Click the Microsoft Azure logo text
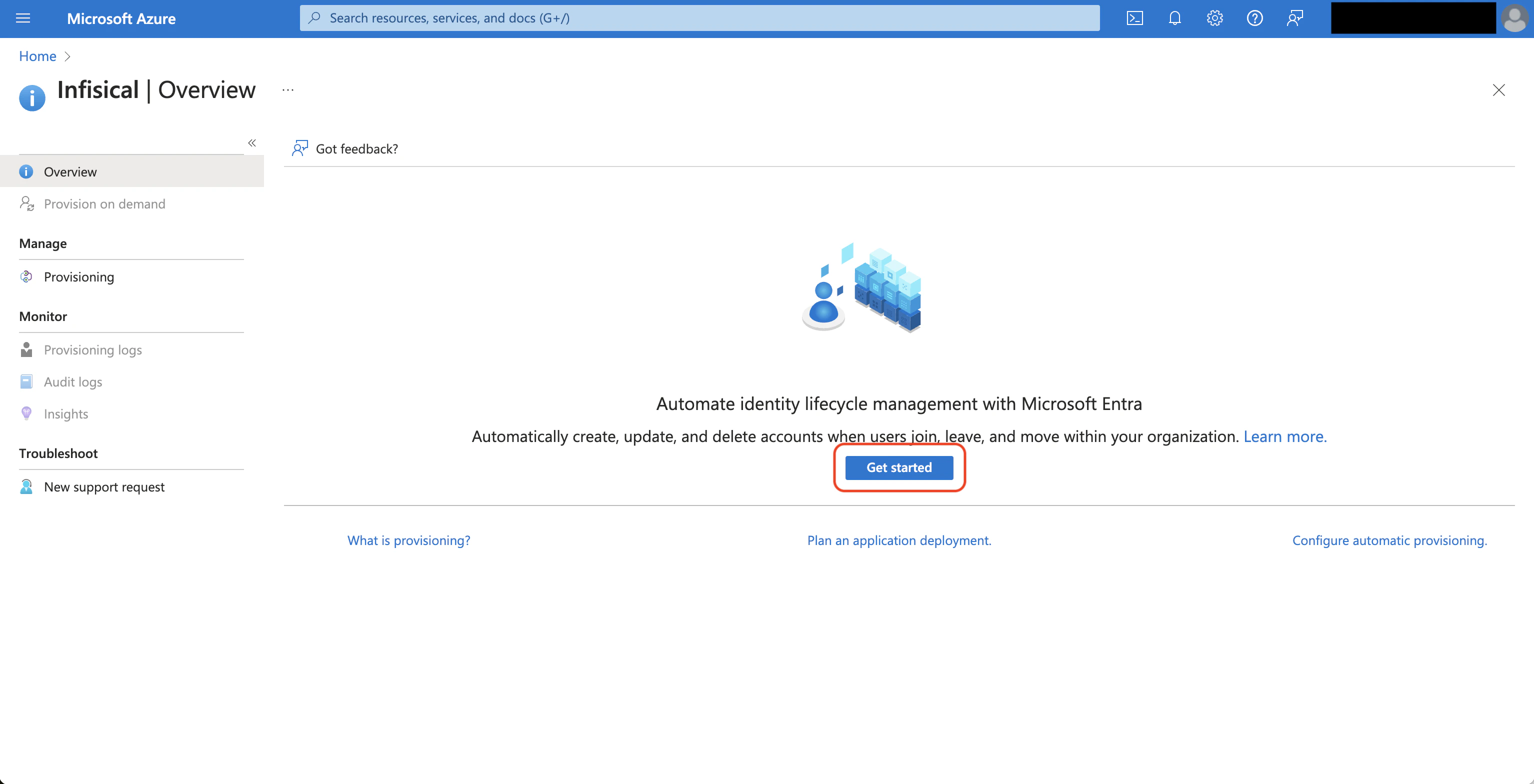1534x784 pixels. pos(121,18)
